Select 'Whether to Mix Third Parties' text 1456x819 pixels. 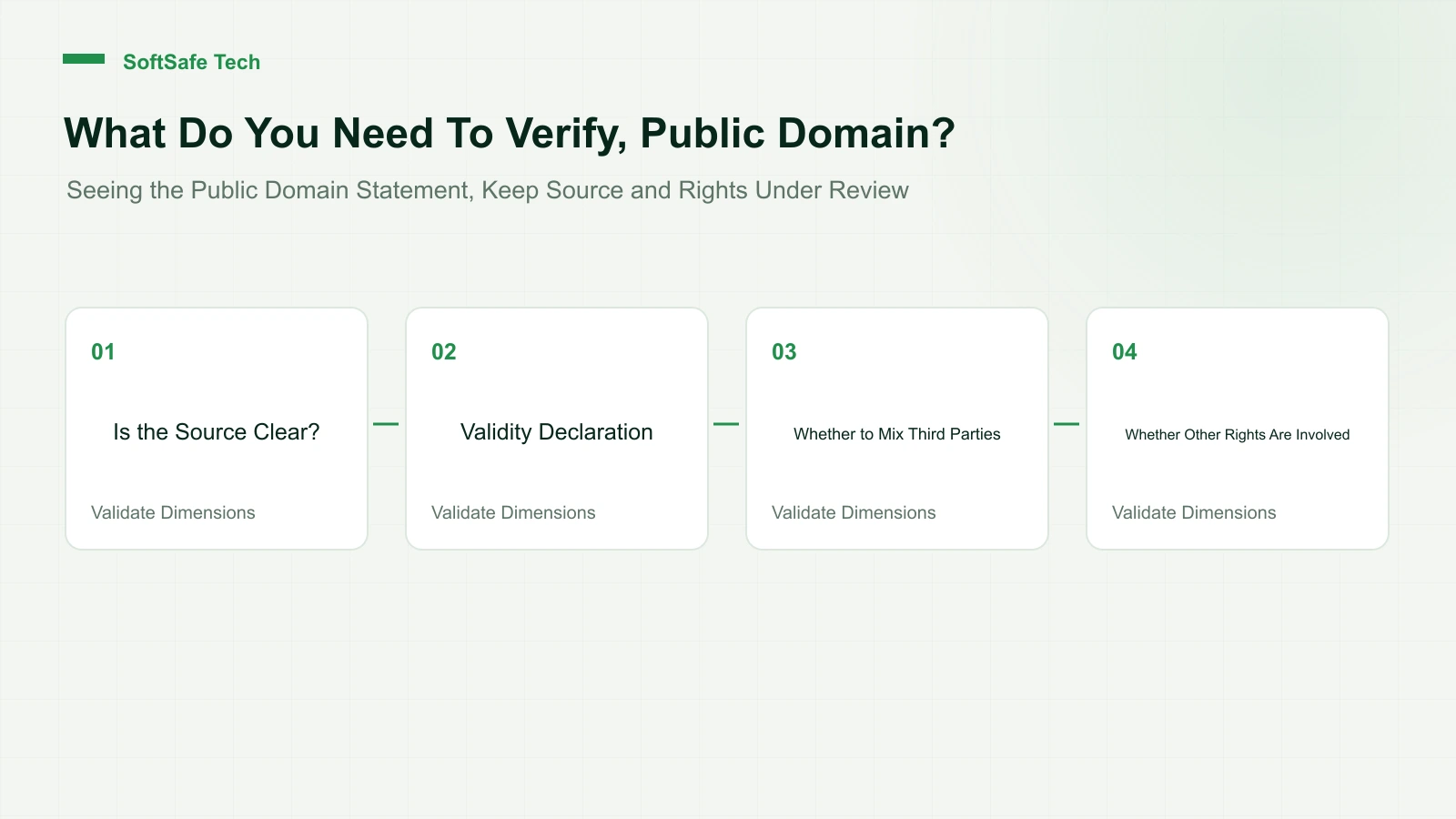(x=897, y=434)
